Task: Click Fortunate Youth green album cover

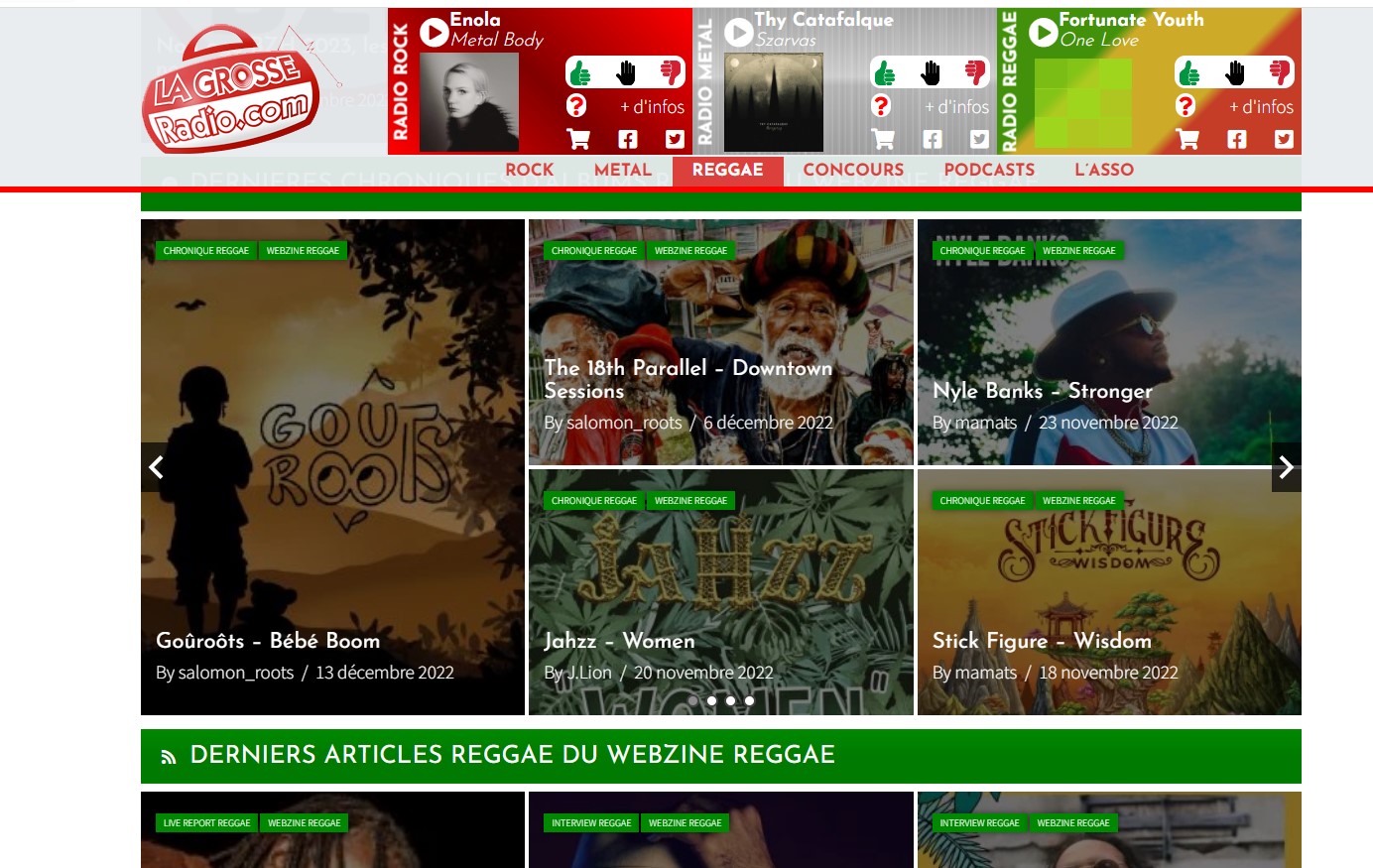Action: [1083, 102]
